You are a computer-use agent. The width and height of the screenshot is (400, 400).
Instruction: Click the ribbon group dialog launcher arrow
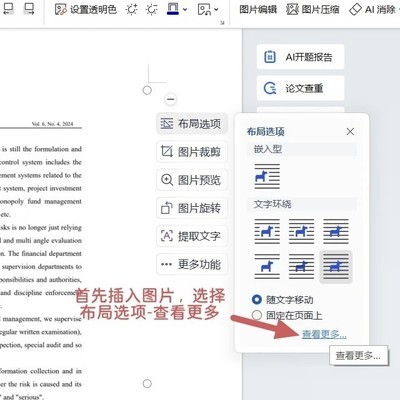click(x=222, y=23)
